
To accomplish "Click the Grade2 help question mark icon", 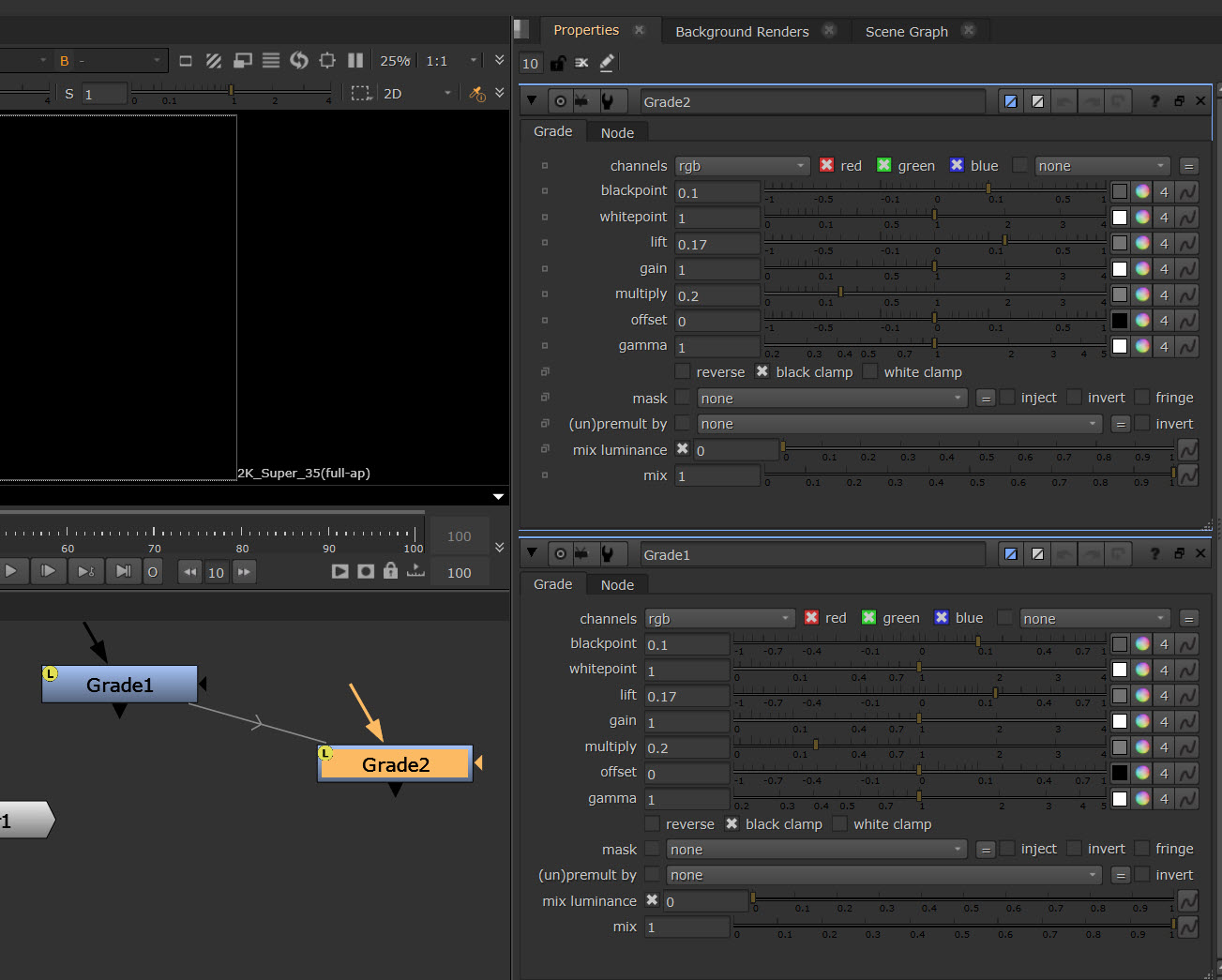I will tap(1154, 101).
